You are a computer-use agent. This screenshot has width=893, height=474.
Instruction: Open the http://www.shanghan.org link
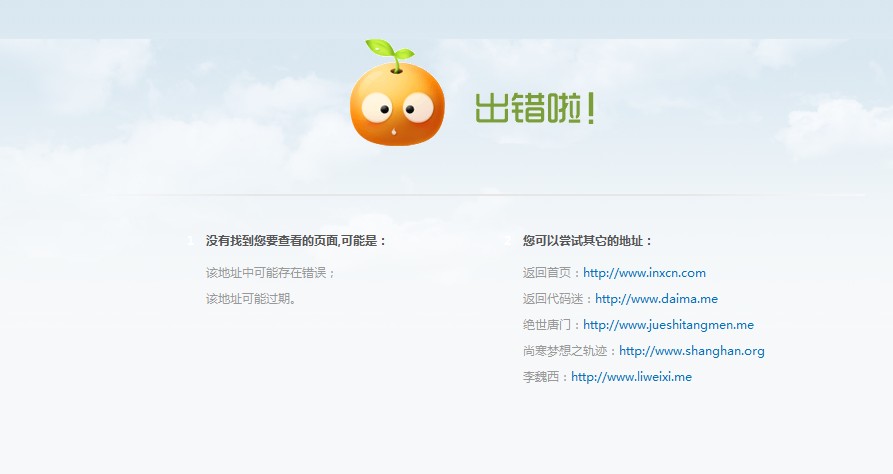(691, 351)
